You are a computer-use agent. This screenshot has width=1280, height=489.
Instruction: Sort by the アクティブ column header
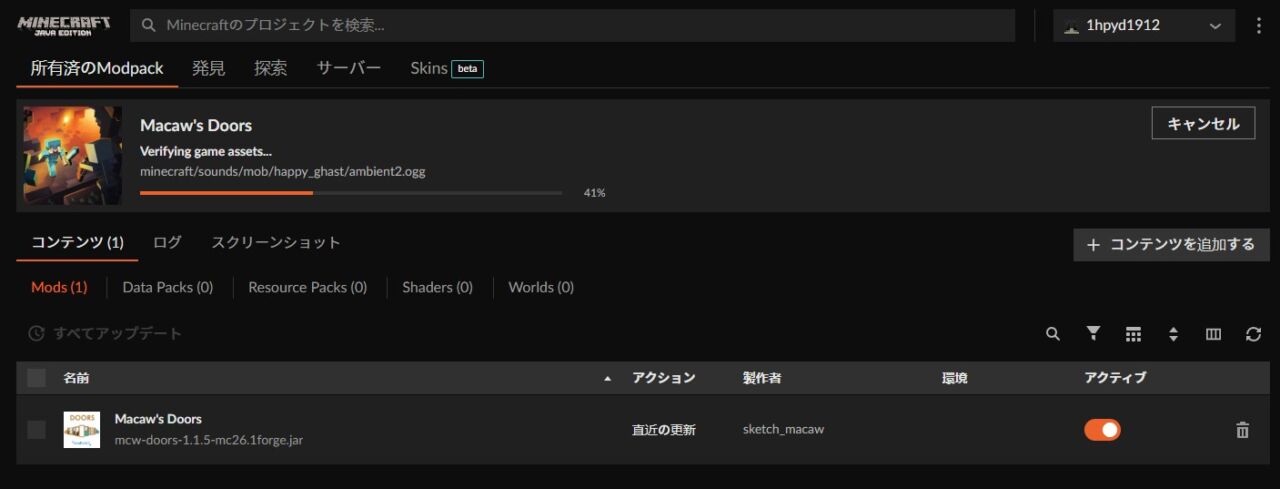click(x=1115, y=378)
